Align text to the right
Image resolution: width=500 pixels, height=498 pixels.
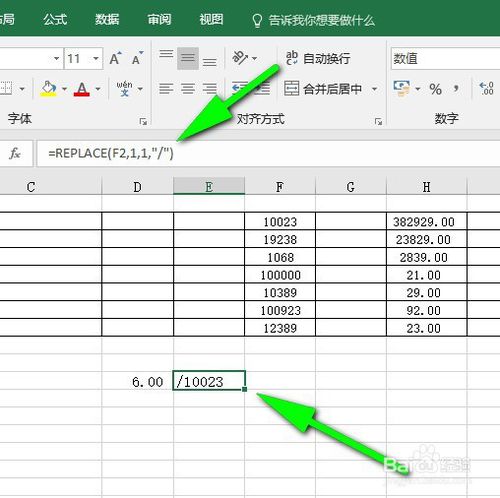point(210,89)
